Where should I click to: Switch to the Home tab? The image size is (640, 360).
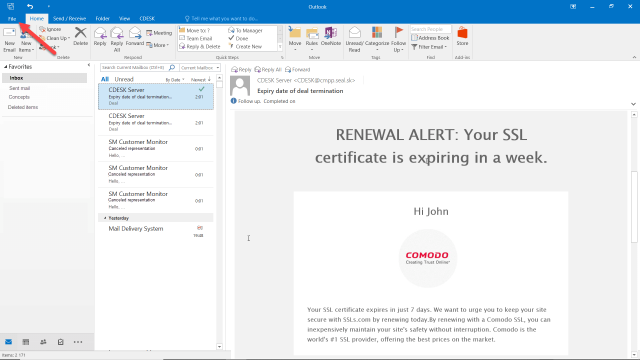click(36, 18)
